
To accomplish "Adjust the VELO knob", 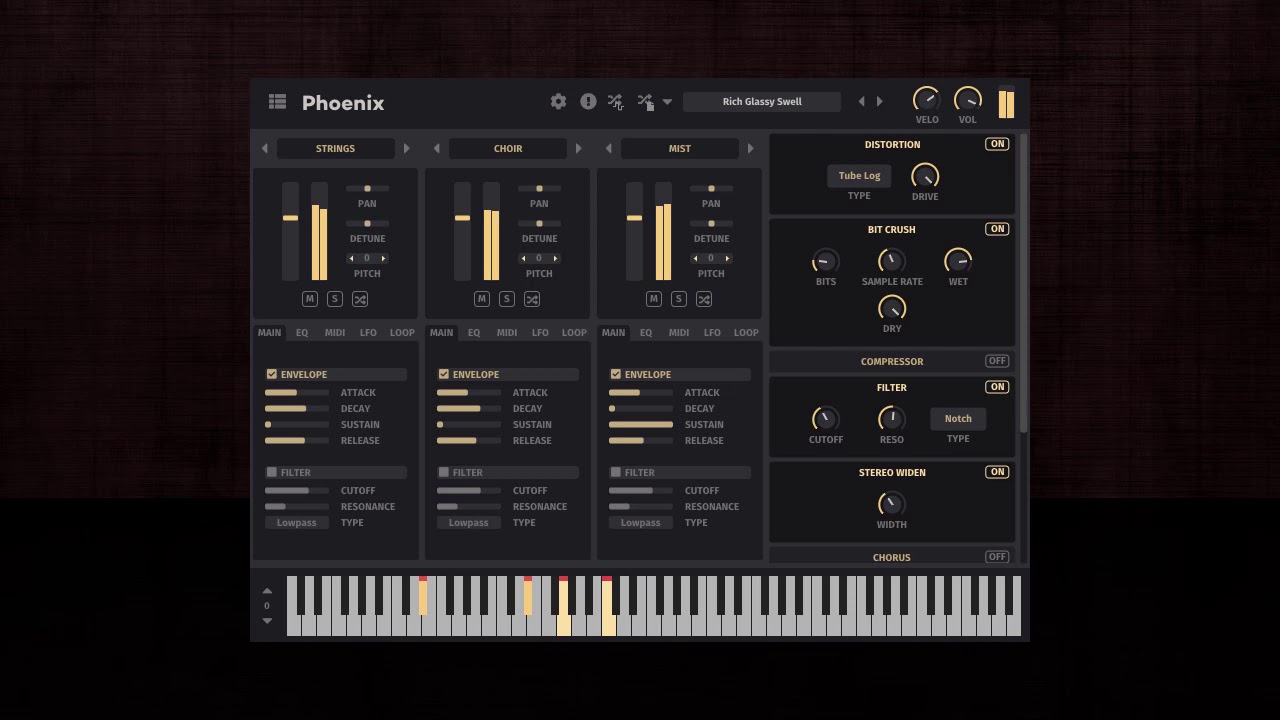I will point(926,100).
